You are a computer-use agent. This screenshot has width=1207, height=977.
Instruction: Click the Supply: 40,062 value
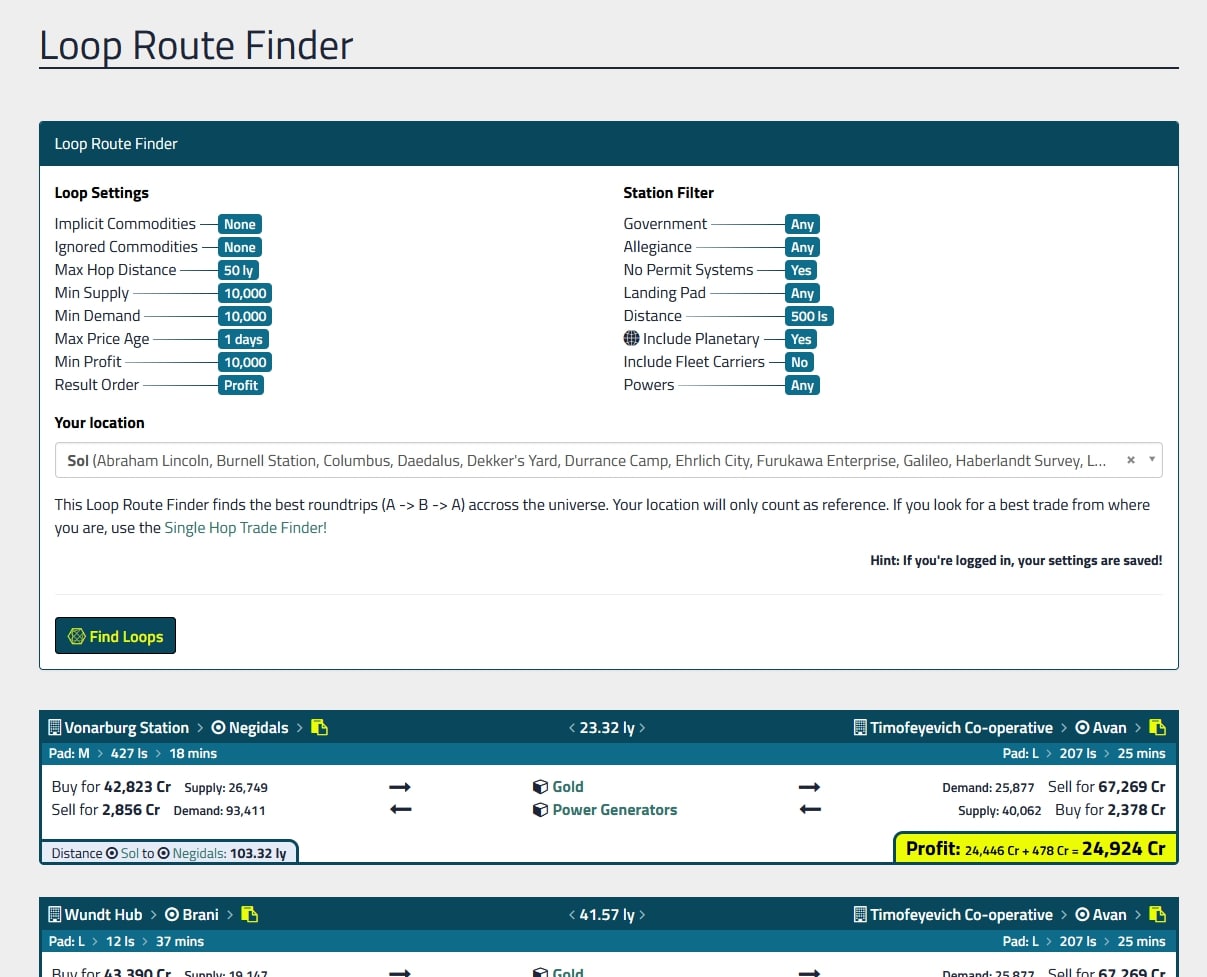pyautogui.click(x=999, y=811)
